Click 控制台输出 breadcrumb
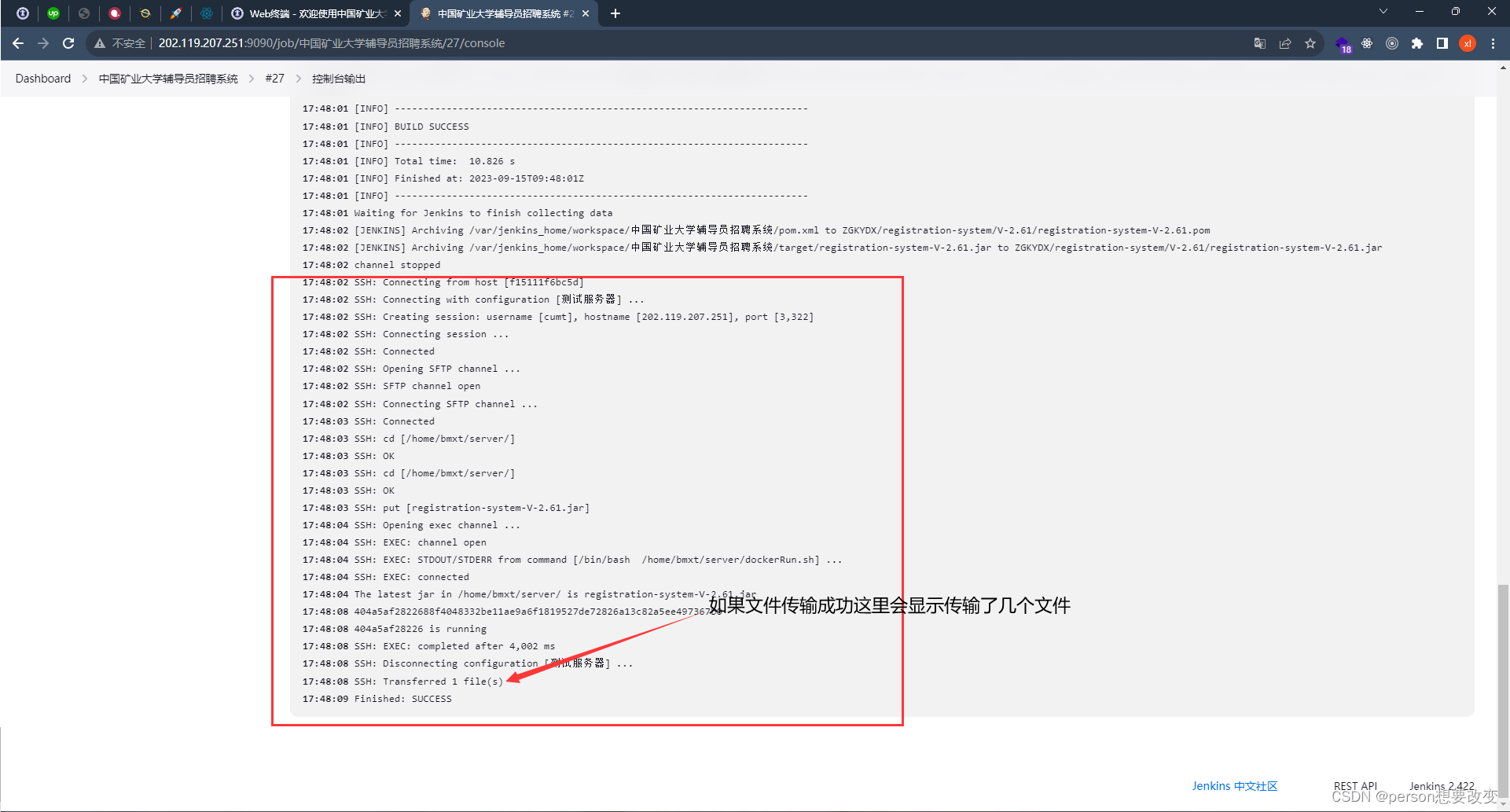 pos(339,79)
